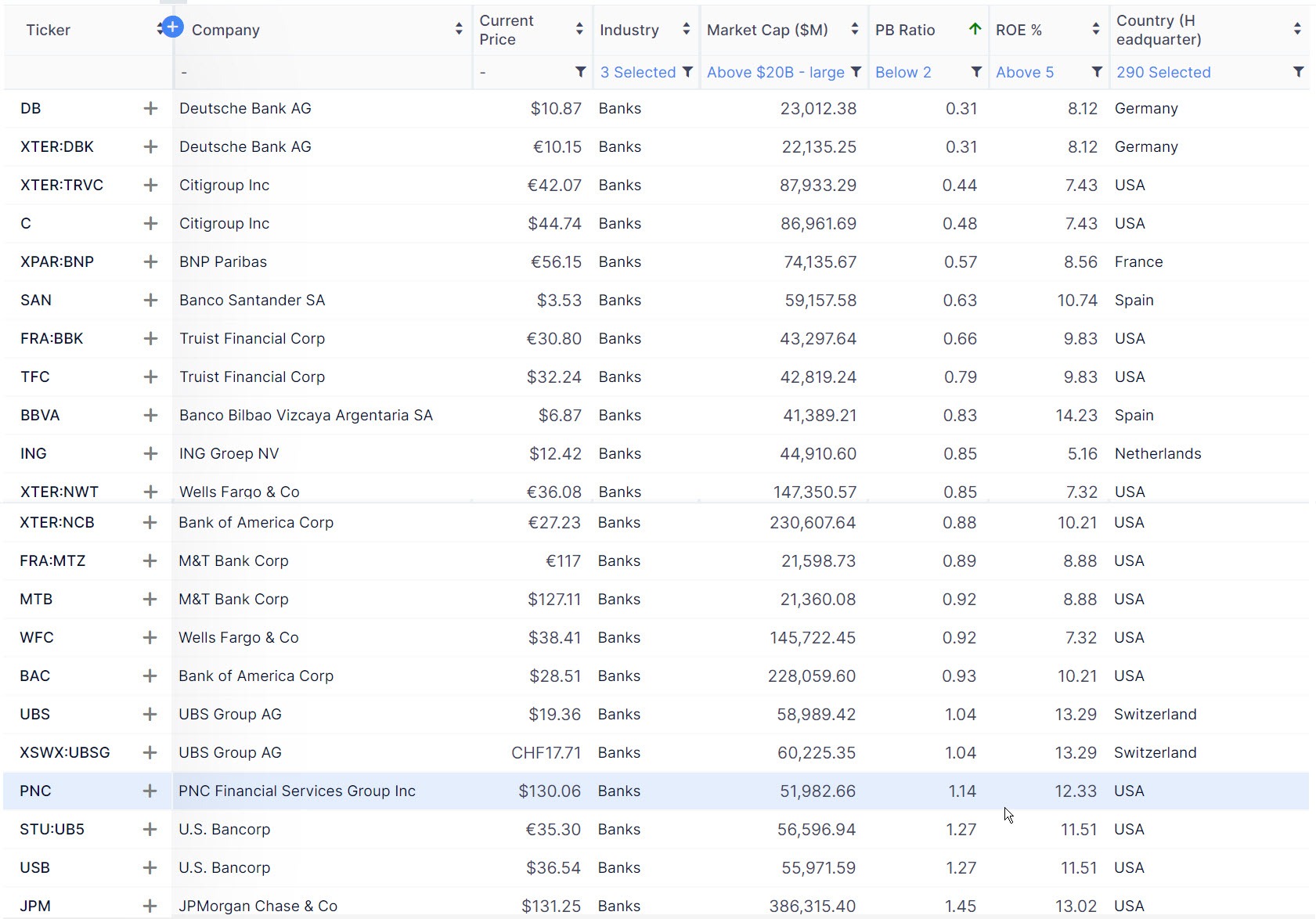
Task: Select ticker JPM
Action: [x=35, y=906]
